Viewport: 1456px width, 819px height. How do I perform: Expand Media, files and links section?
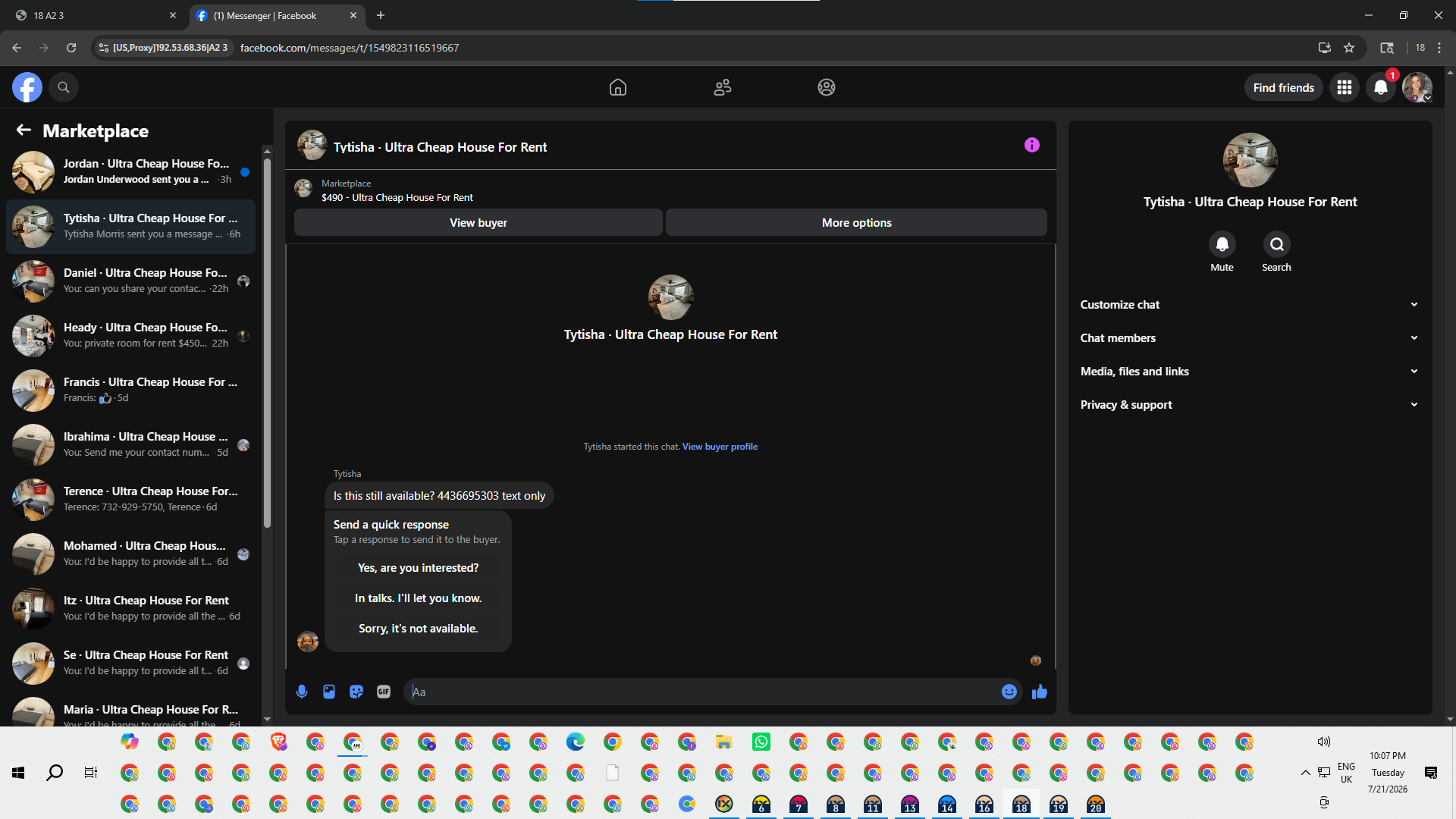tap(1250, 372)
